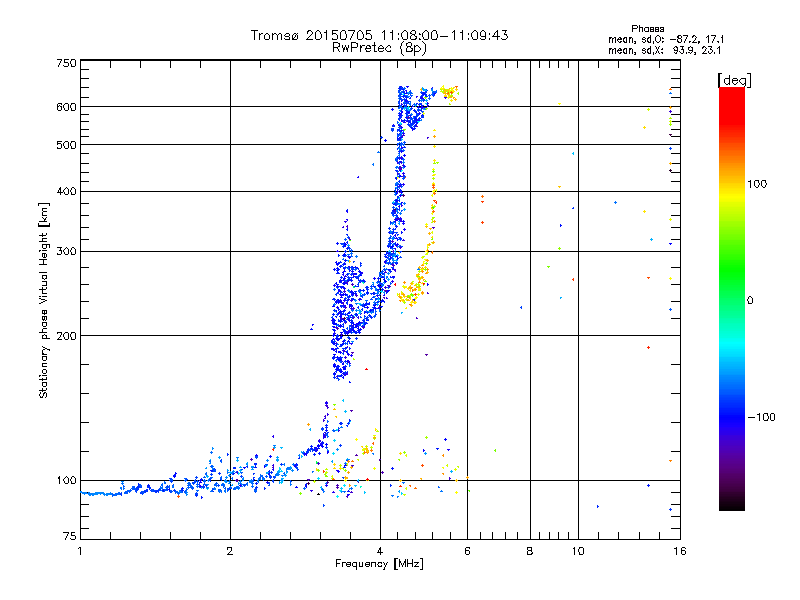Click the '[deg]' colorbar unit label

[x=734, y=80]
